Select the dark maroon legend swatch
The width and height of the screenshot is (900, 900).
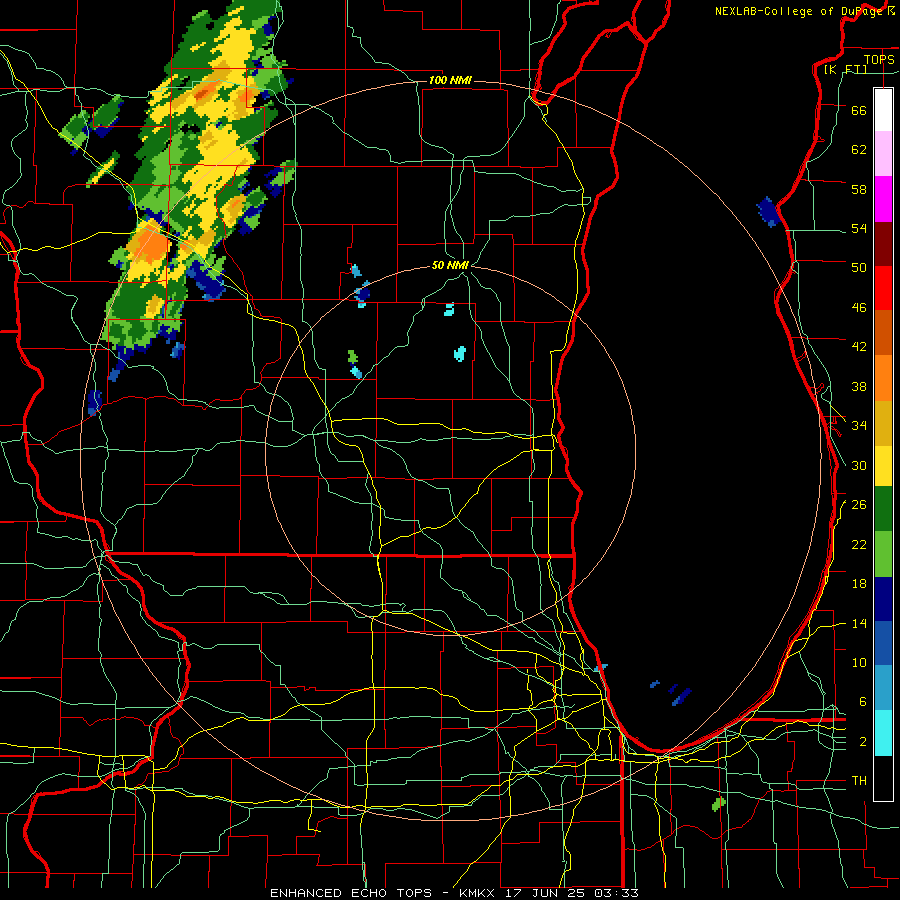pyautogui.click(x=883, y=243)
